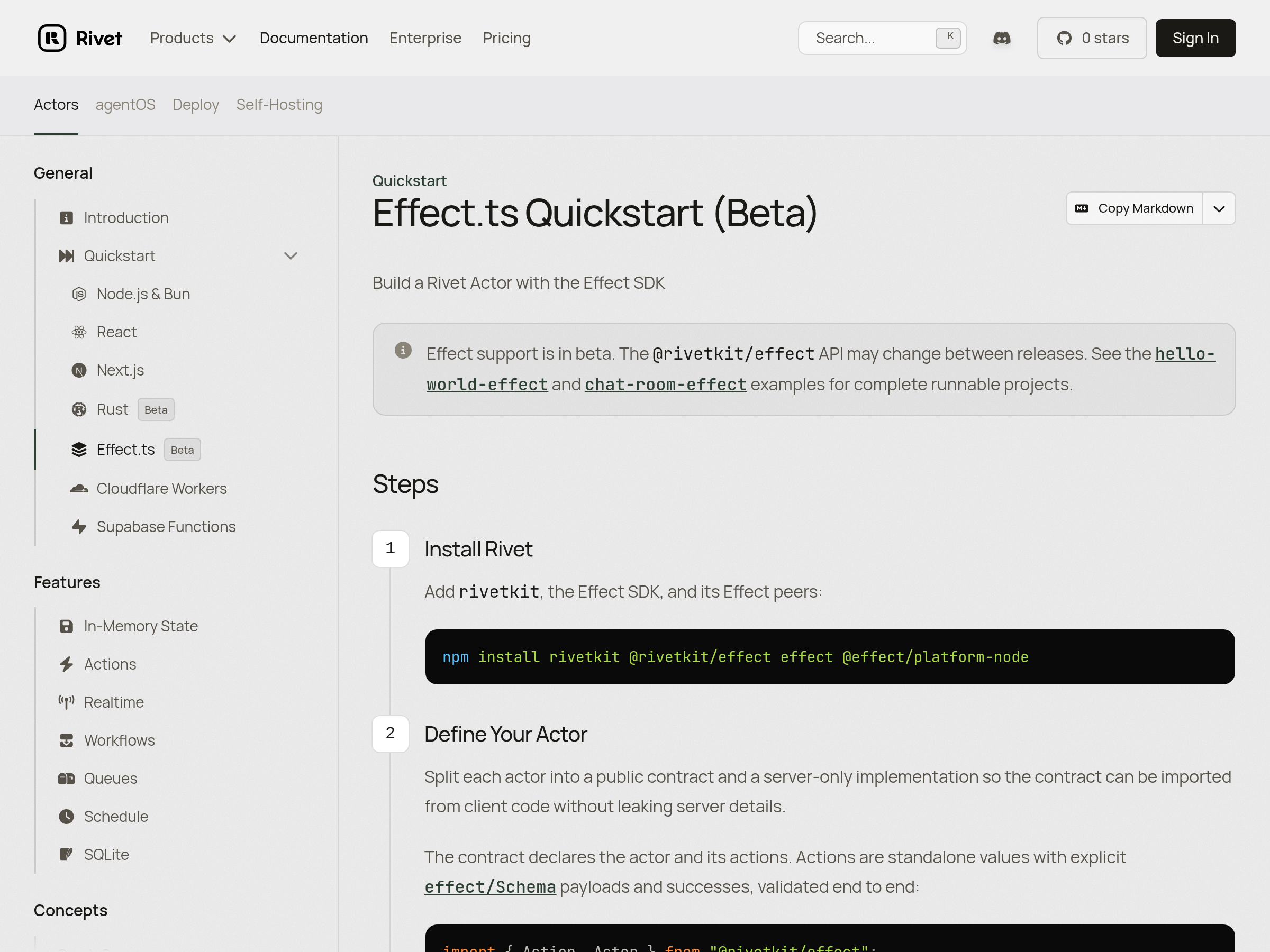The height and width of the screenshot is (952, 1270).
Task: Click the Effect.ts layers icon
Action: [79, 450]
